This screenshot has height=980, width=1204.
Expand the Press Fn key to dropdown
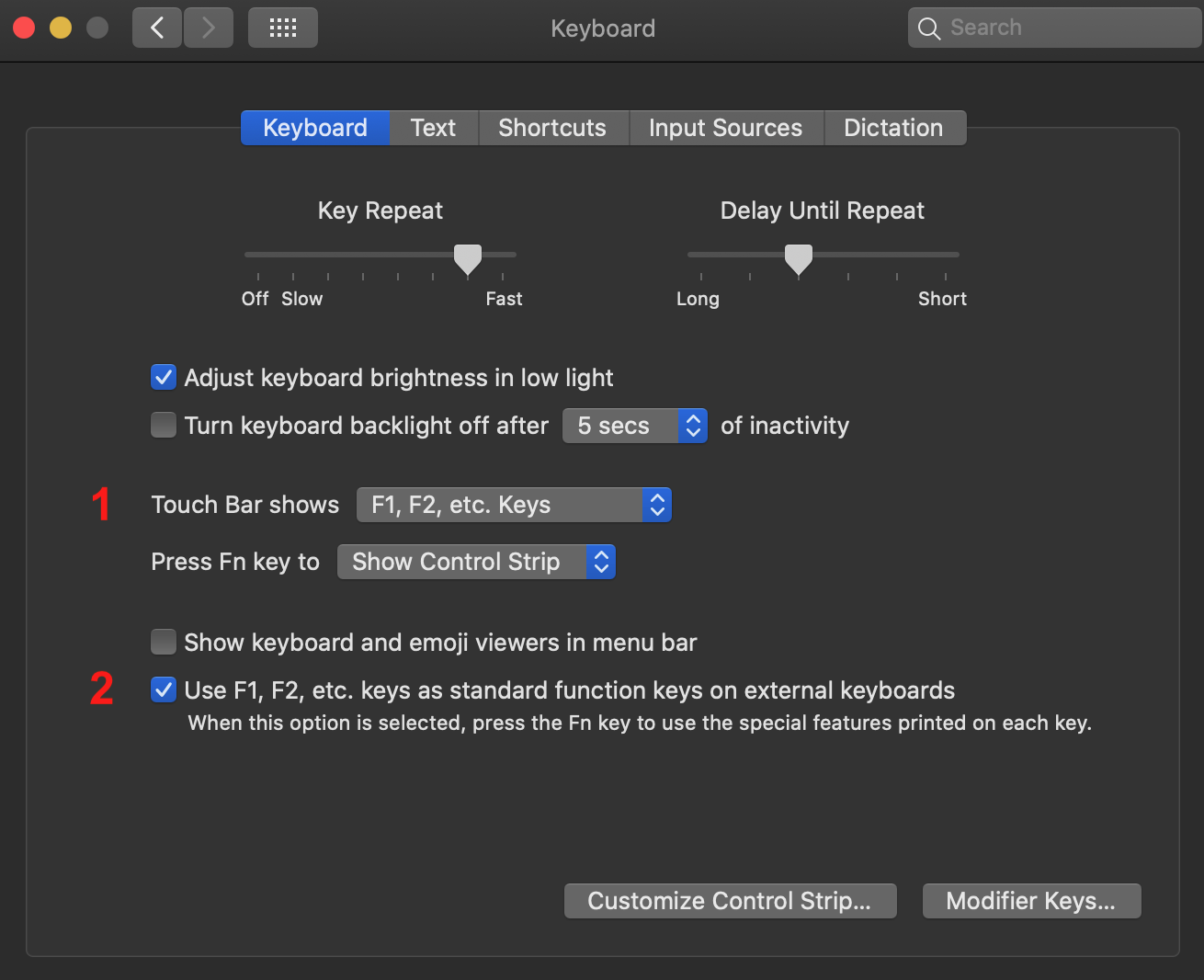point(476,562)
